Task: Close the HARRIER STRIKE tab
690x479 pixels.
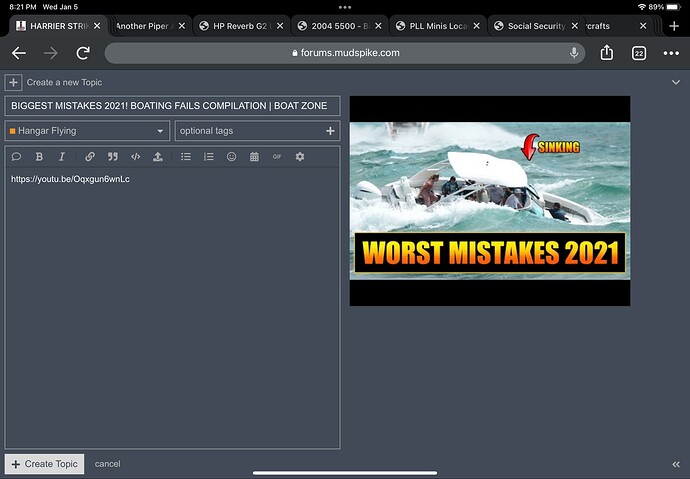Action: coord(97,26)
